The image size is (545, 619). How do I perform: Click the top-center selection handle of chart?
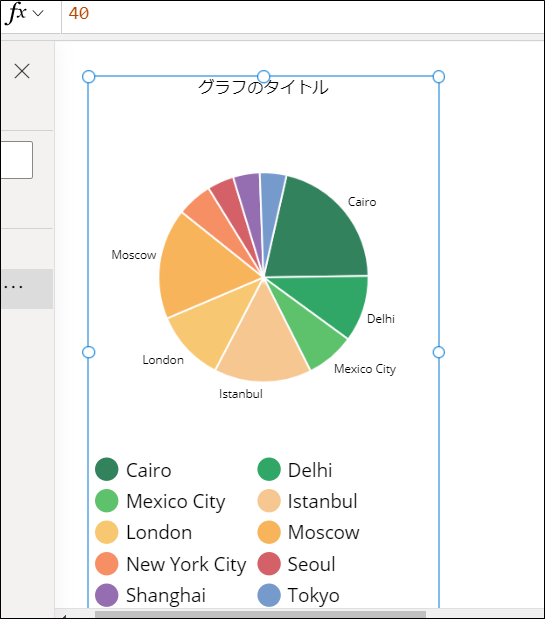pos(264,77)
